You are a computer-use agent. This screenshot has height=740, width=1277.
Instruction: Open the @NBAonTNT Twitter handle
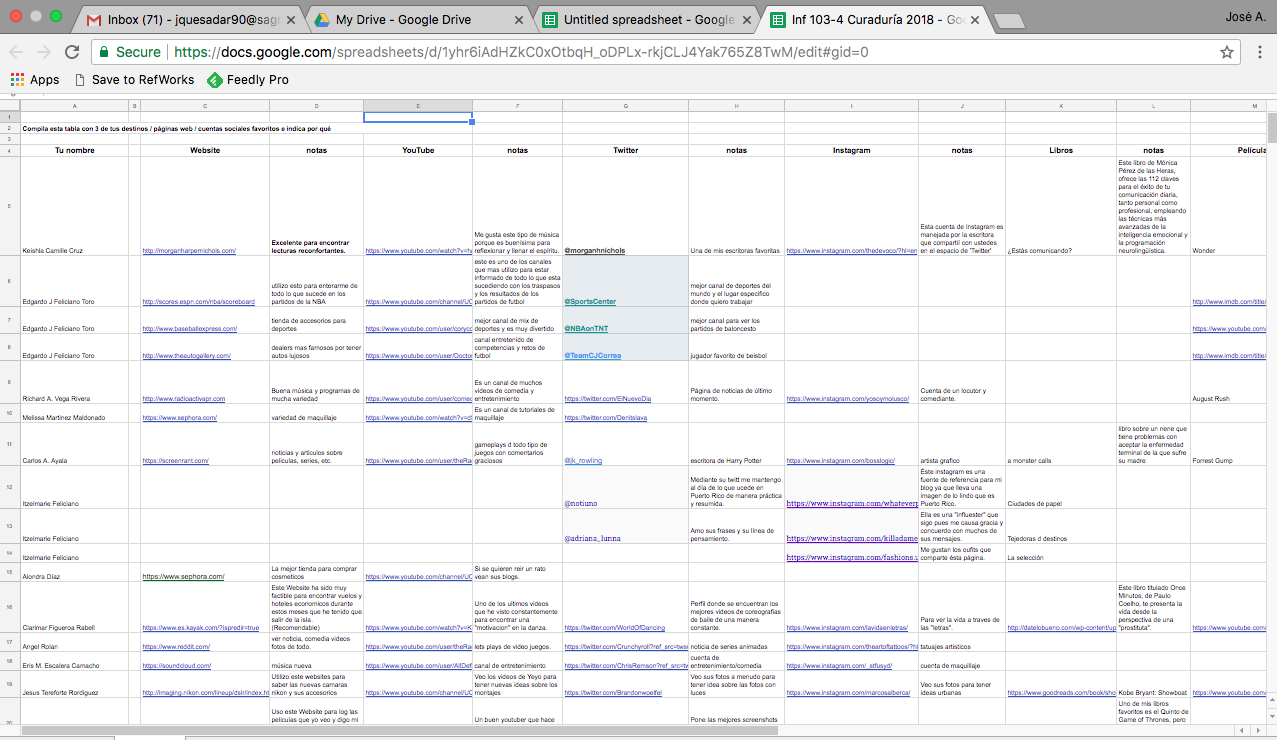(x=586, y=328)
